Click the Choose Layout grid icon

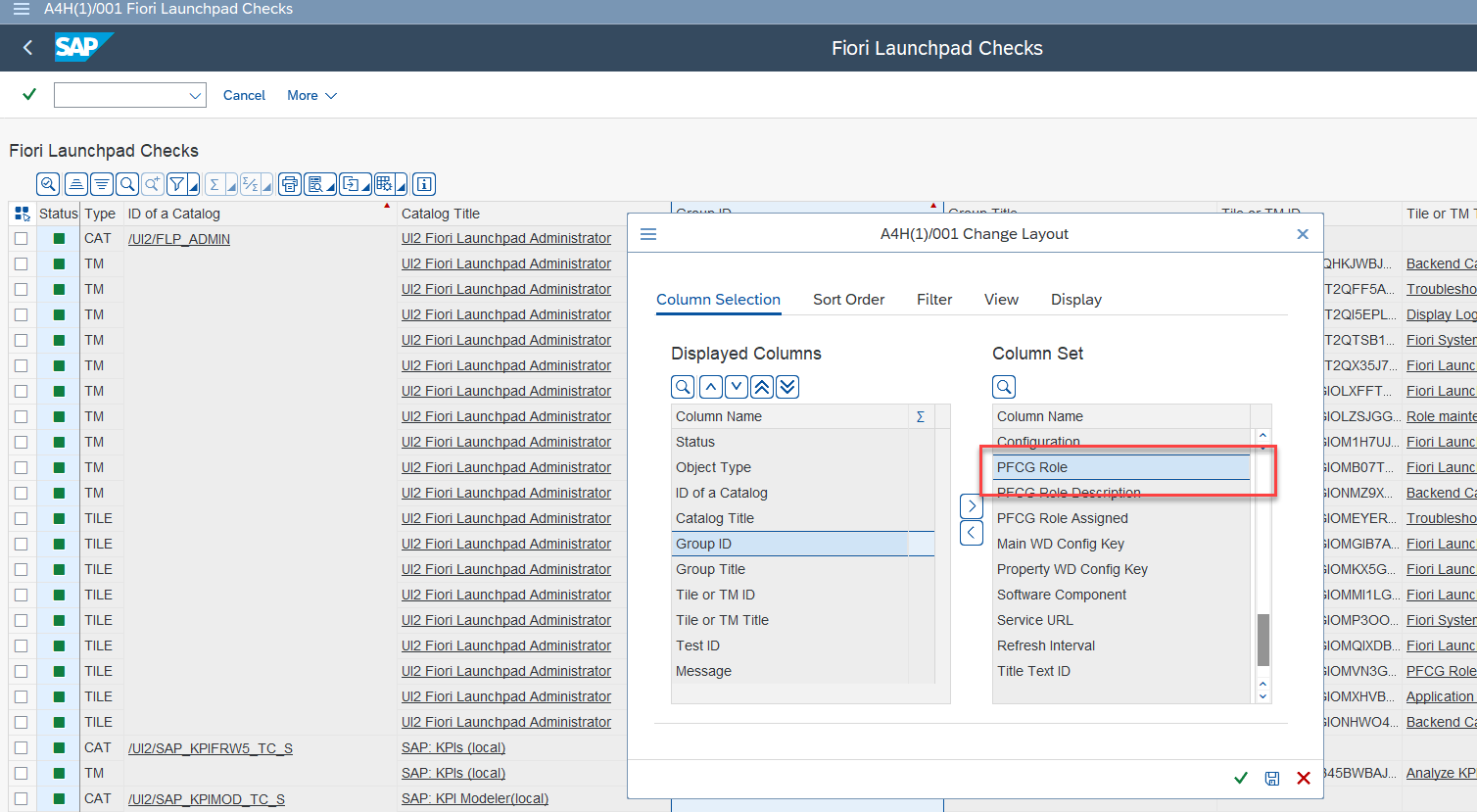tap(384, 184)
